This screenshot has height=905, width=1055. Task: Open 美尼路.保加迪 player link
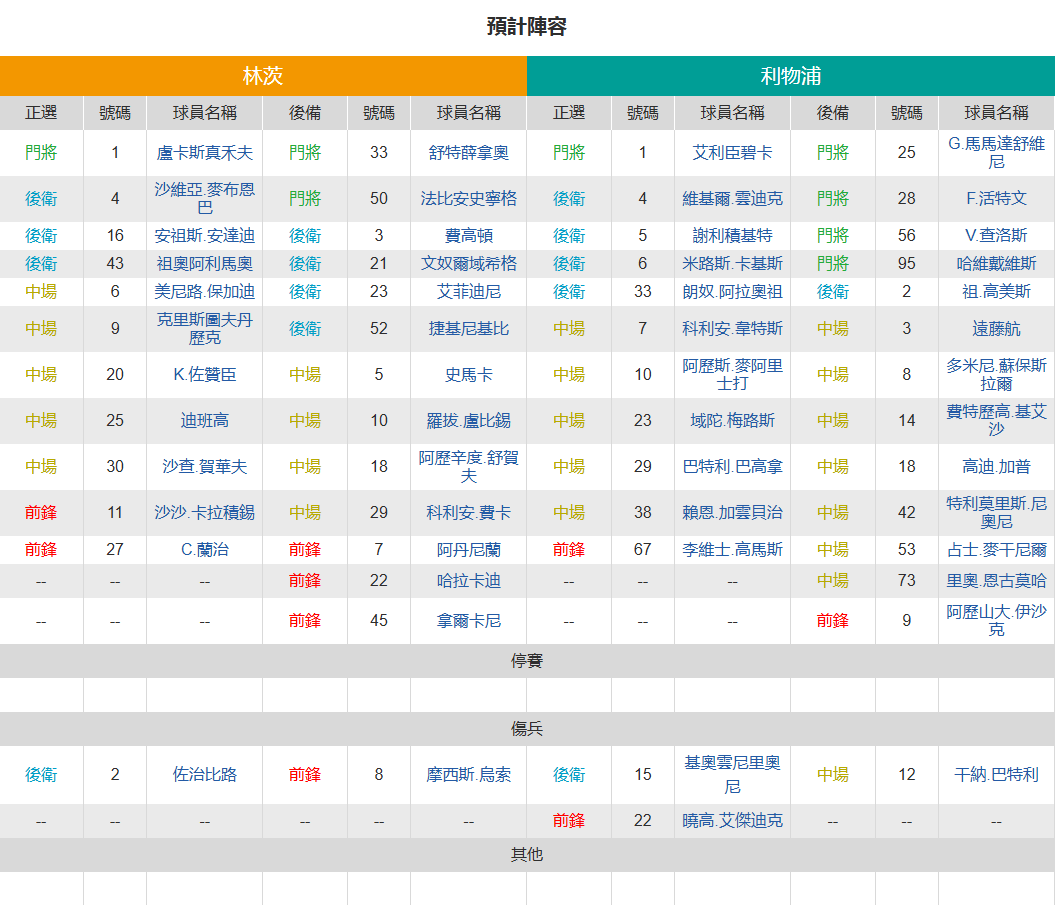[x=205, y=291]
